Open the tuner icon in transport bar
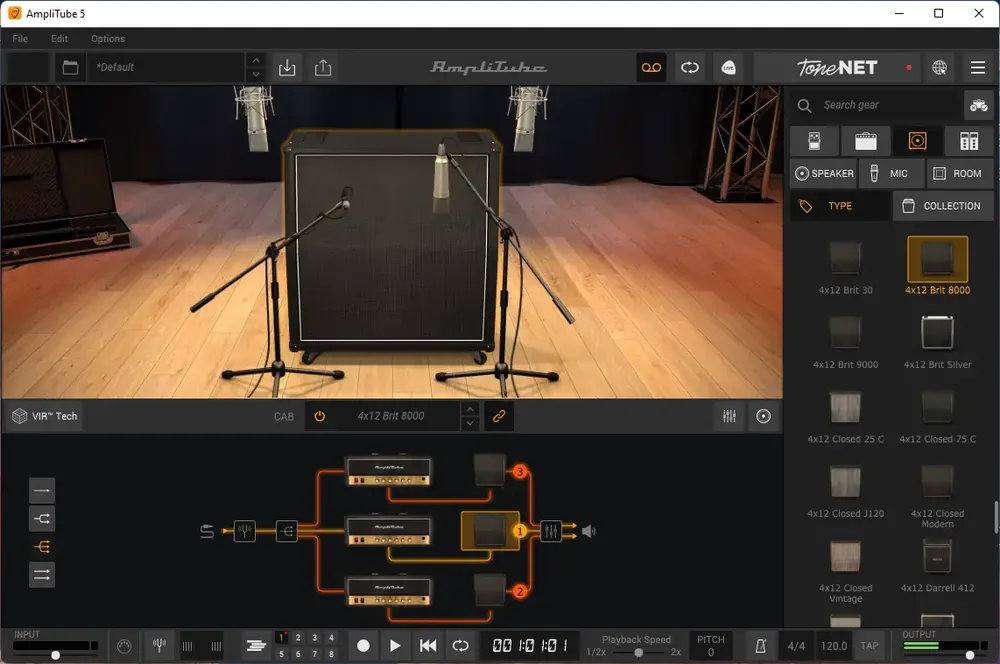This screenshot has height=664, width=1000. tap(159, 646)
